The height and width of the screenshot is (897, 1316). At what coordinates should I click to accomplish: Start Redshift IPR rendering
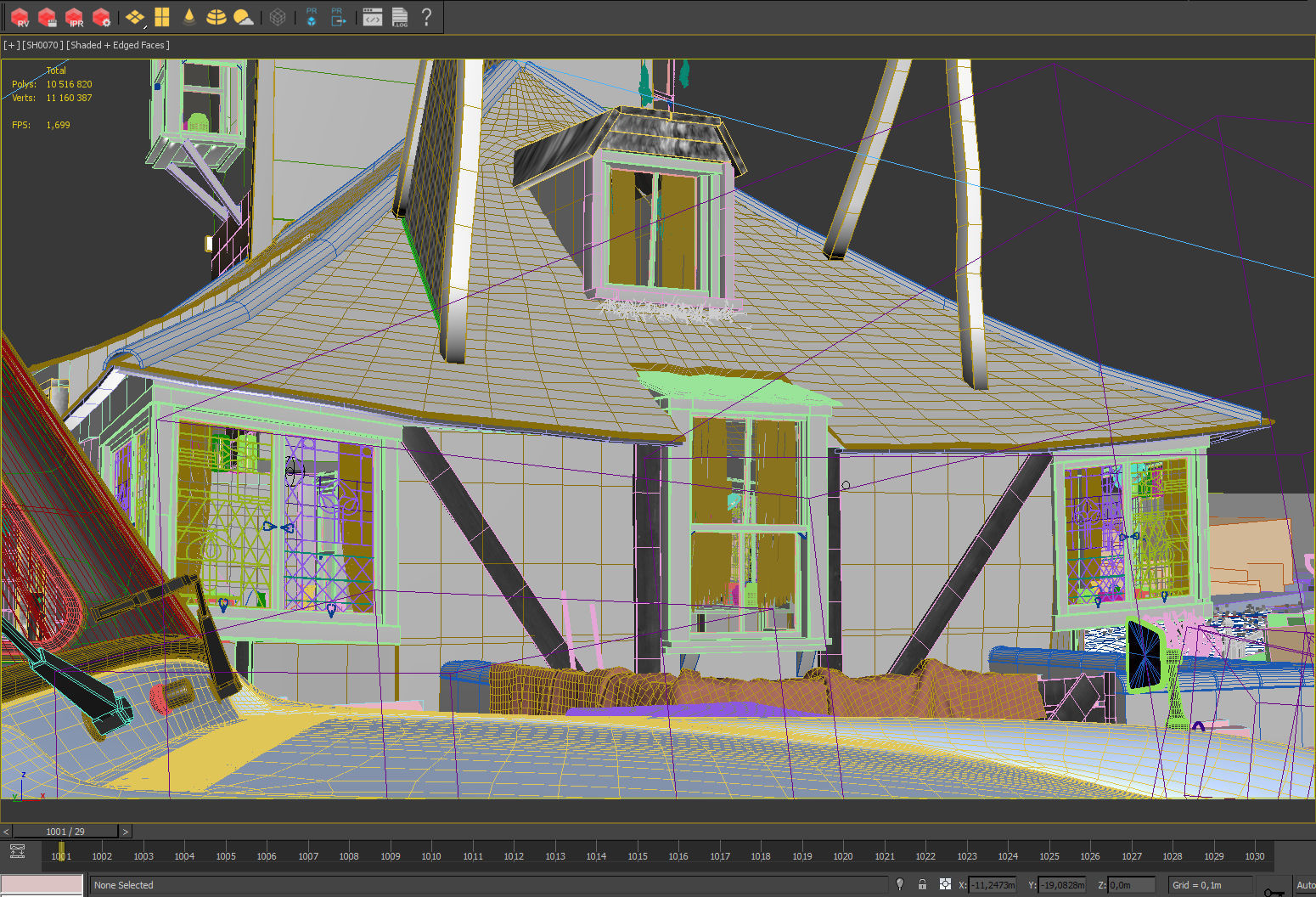(x=75, y=17)
